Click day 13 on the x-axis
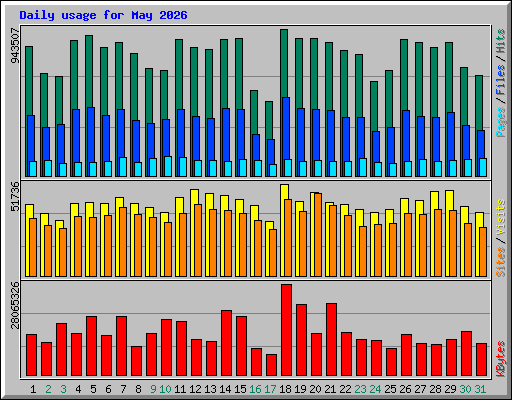 [210, 389]
